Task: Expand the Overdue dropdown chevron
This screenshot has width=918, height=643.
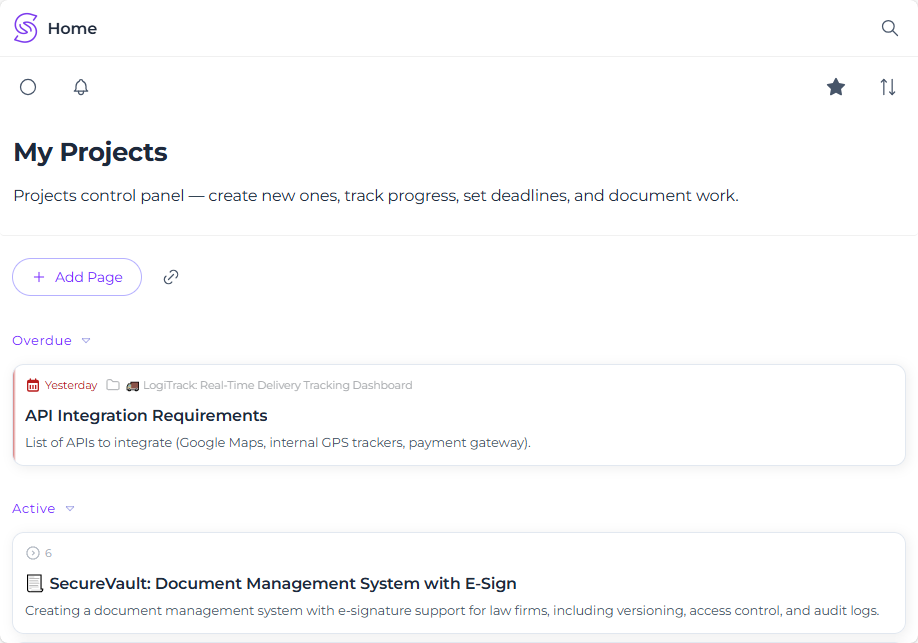Action: click(x=85, y=340)
